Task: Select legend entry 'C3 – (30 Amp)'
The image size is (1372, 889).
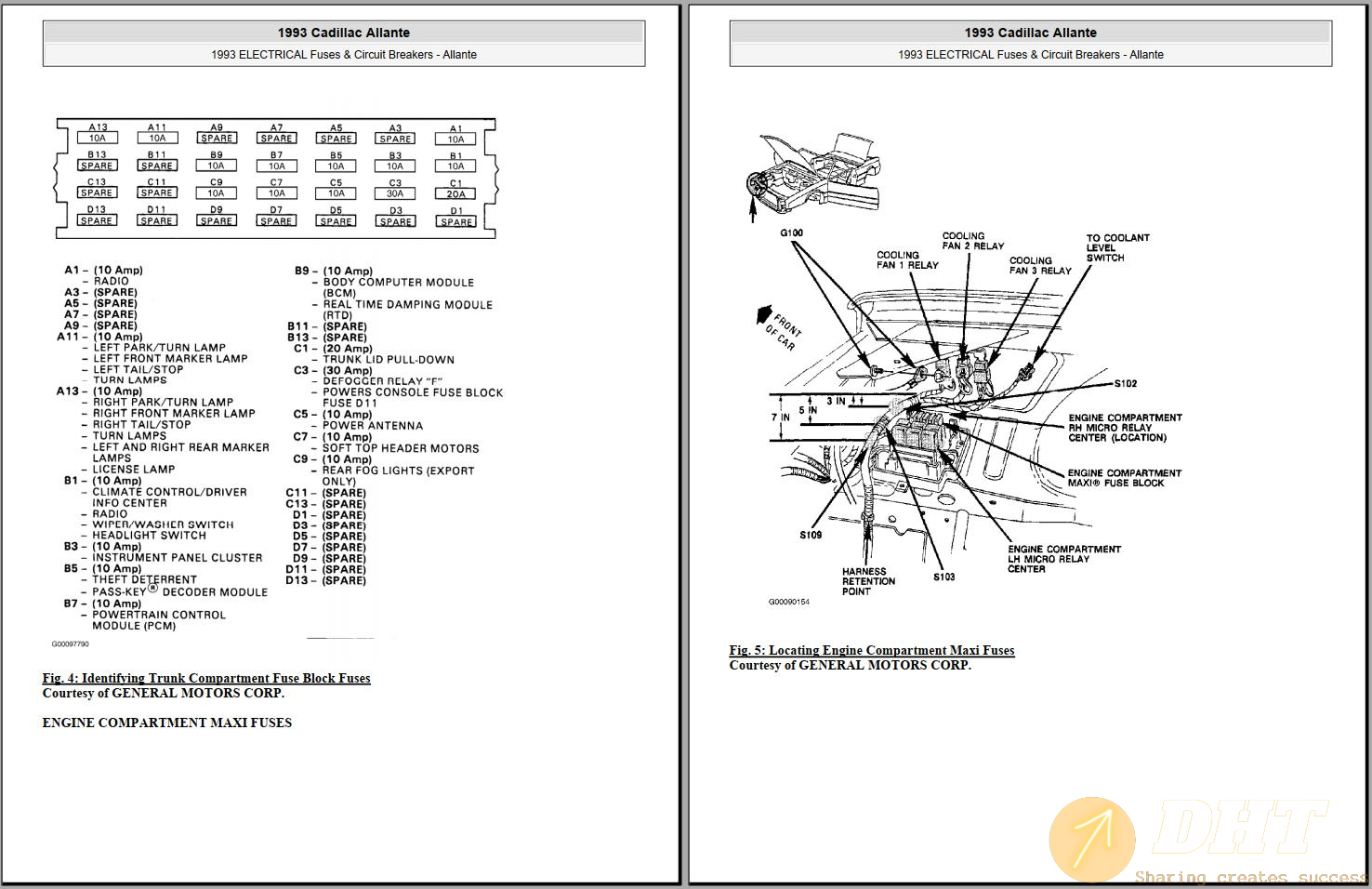Action: tap(333, 371)
